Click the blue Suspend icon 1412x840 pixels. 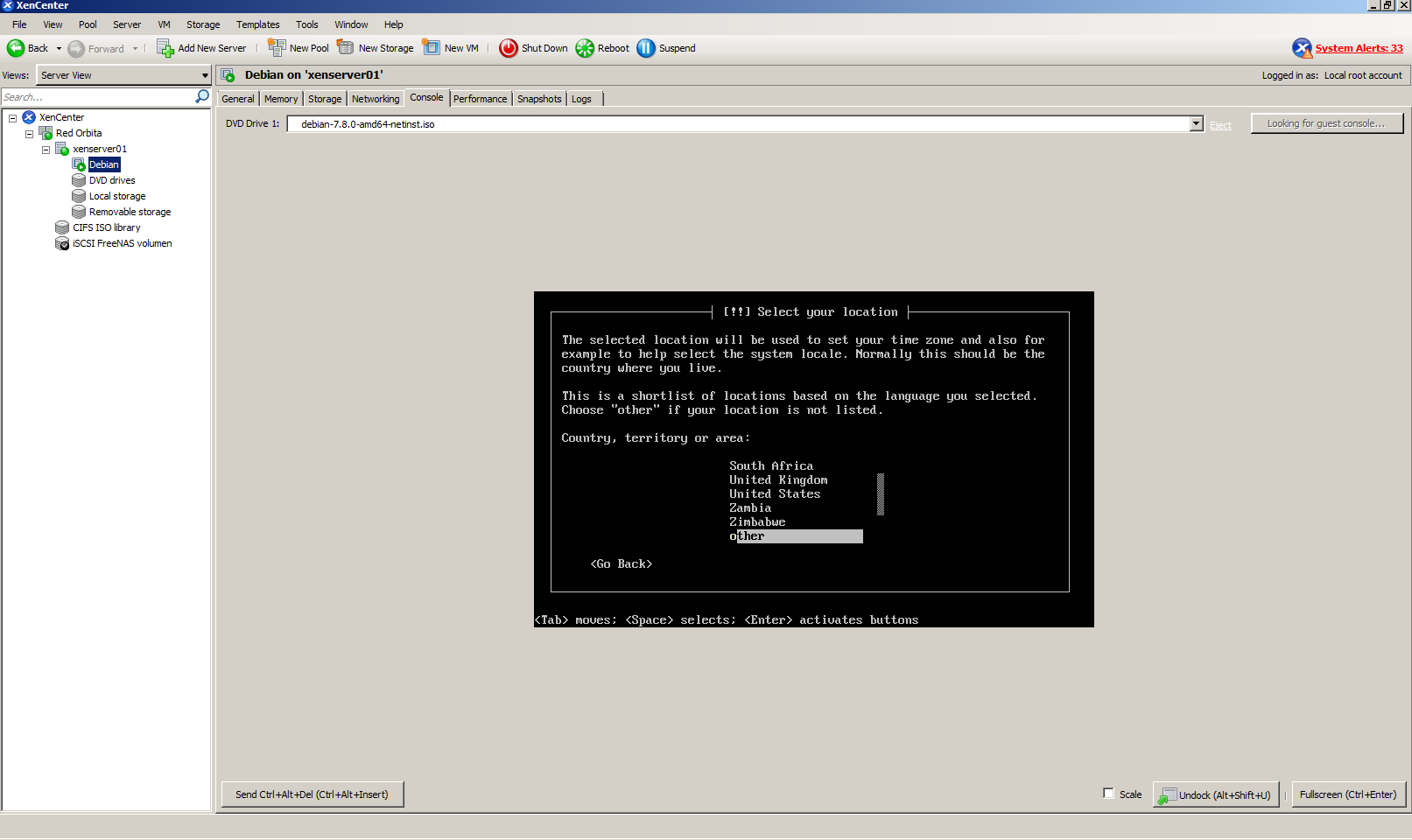coord(646,48)
